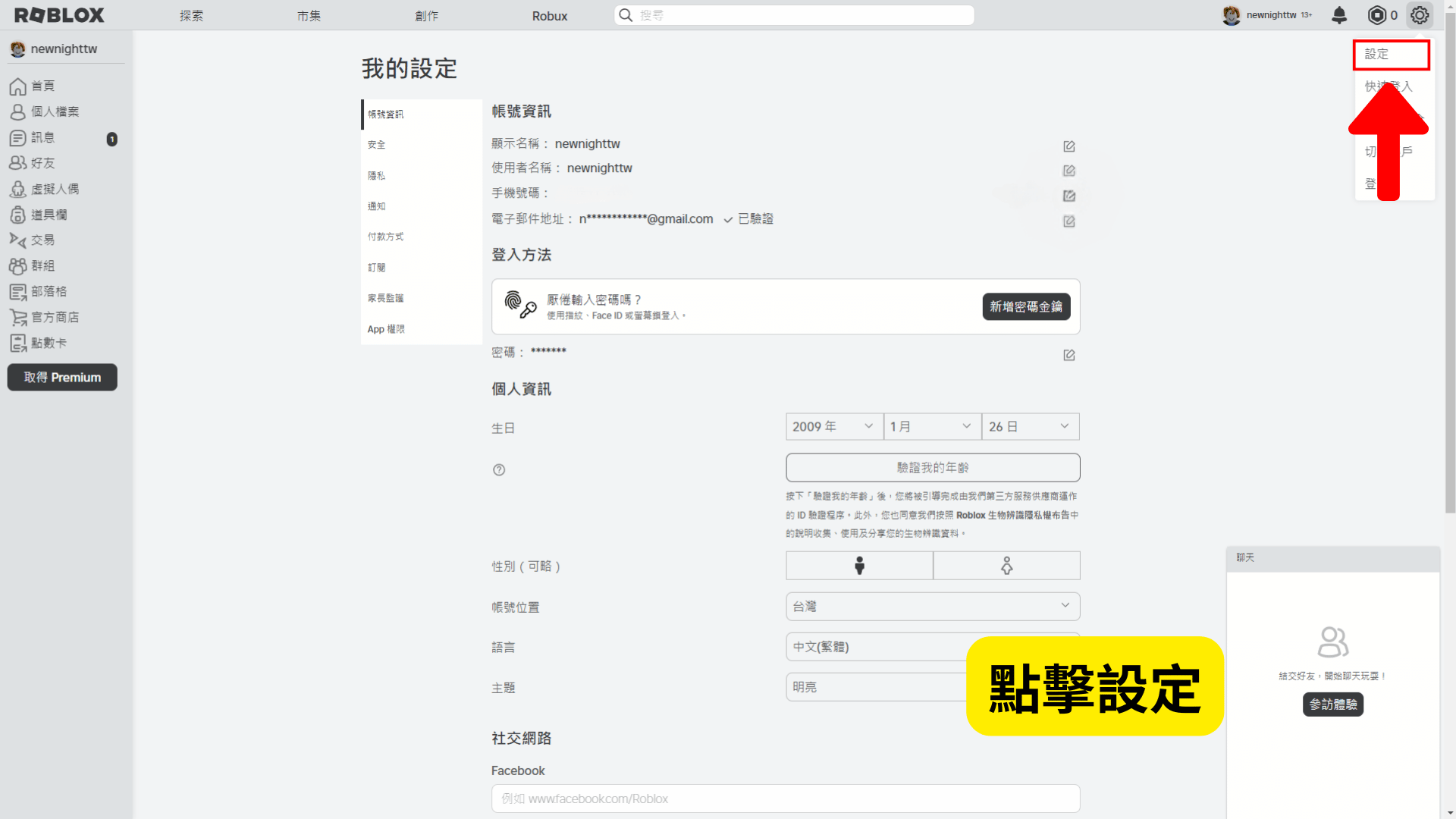Image resolution: width=1456 pixels, height=819 pixels.
Task: Open the 帳號位置 台灣 dropdown
Action: pyautogui.click(x=933, y=607)
